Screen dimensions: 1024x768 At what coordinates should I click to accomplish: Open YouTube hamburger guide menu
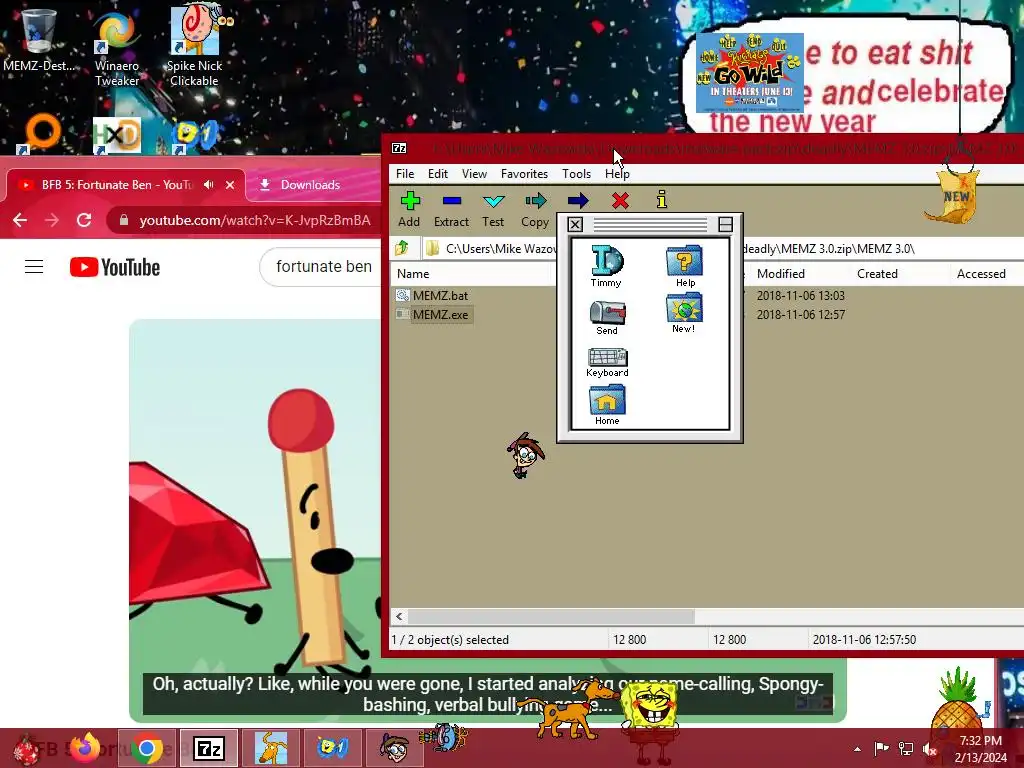(34, 266)
